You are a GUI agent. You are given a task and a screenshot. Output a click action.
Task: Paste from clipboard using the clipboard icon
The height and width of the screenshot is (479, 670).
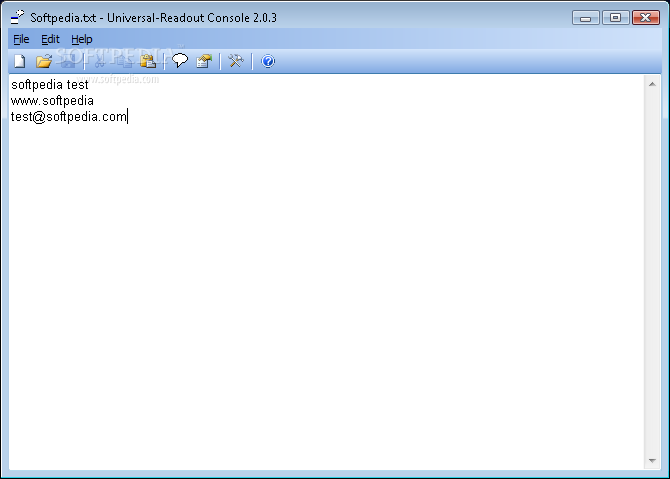tap(148, 61)
